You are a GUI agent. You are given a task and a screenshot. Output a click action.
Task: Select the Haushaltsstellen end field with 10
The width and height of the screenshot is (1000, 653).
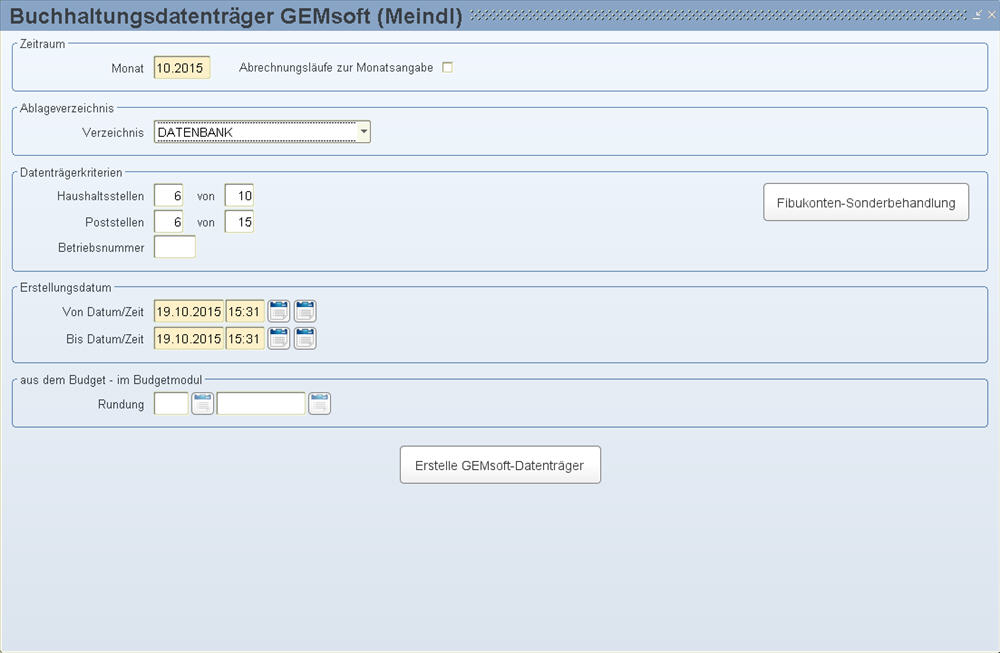239,196
